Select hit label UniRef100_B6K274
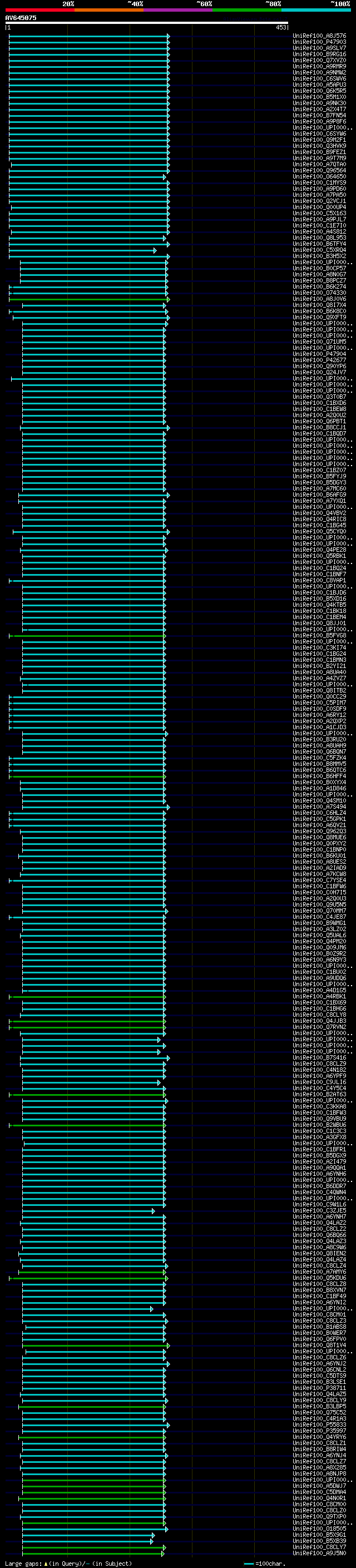Image resolution: width=356 pixels, height=1568 pixels. (319, 286)
